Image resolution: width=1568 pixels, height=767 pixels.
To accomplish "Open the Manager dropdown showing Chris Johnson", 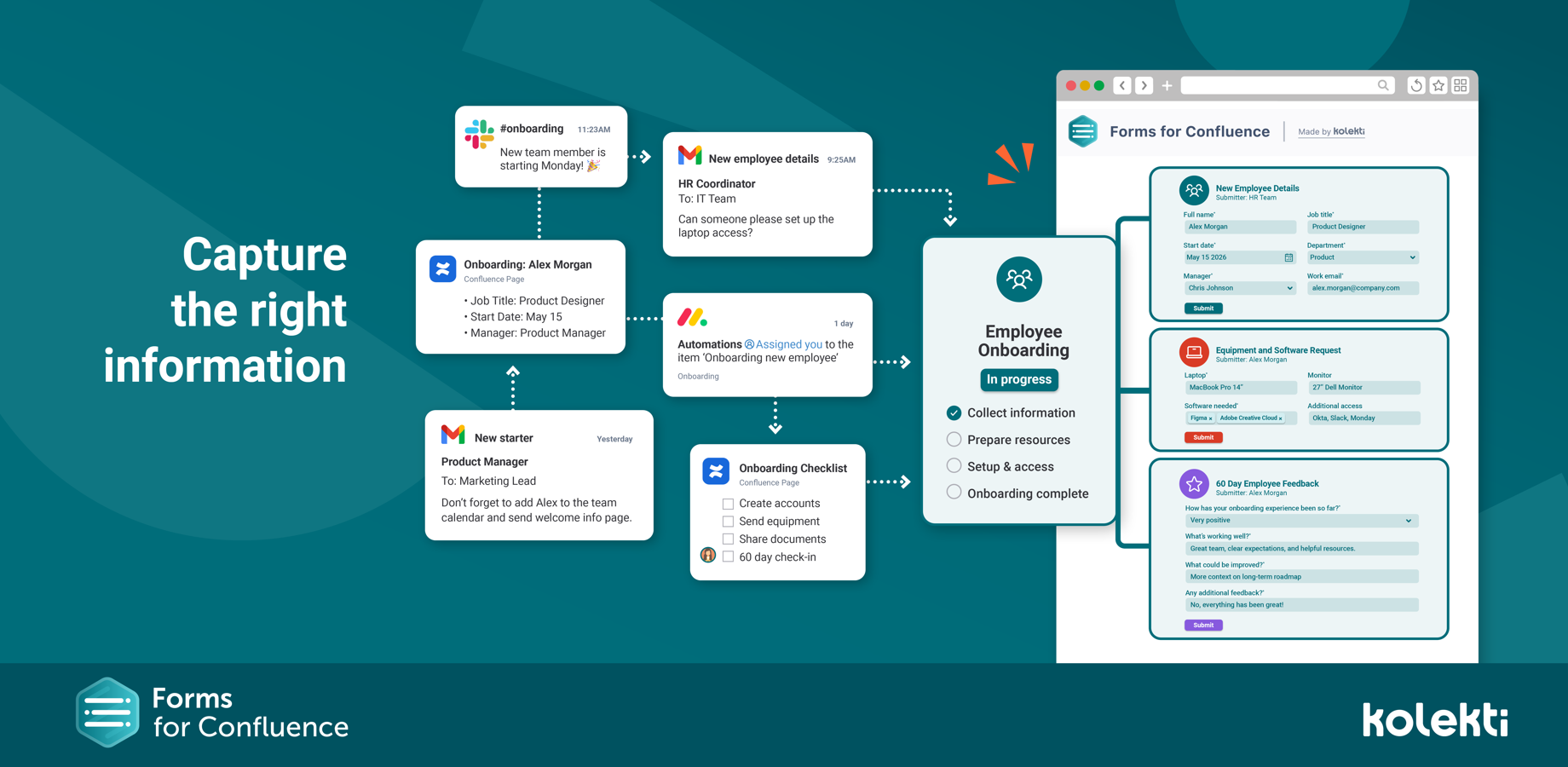I will (1240, 288).
